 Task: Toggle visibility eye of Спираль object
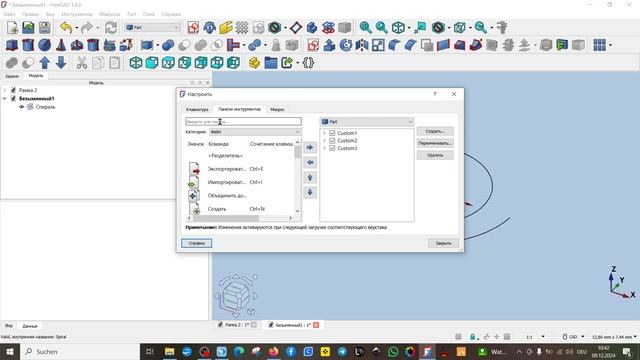point(22,107)
